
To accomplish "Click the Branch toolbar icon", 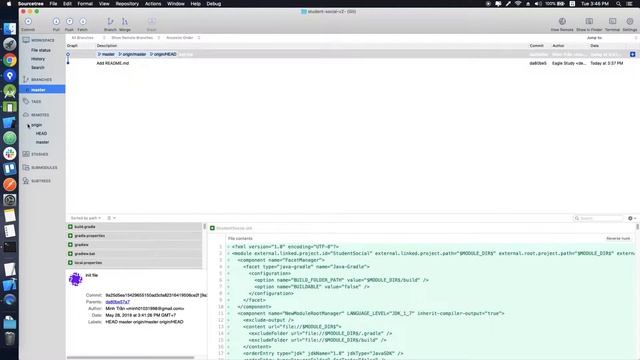I will tap(110, 21).
